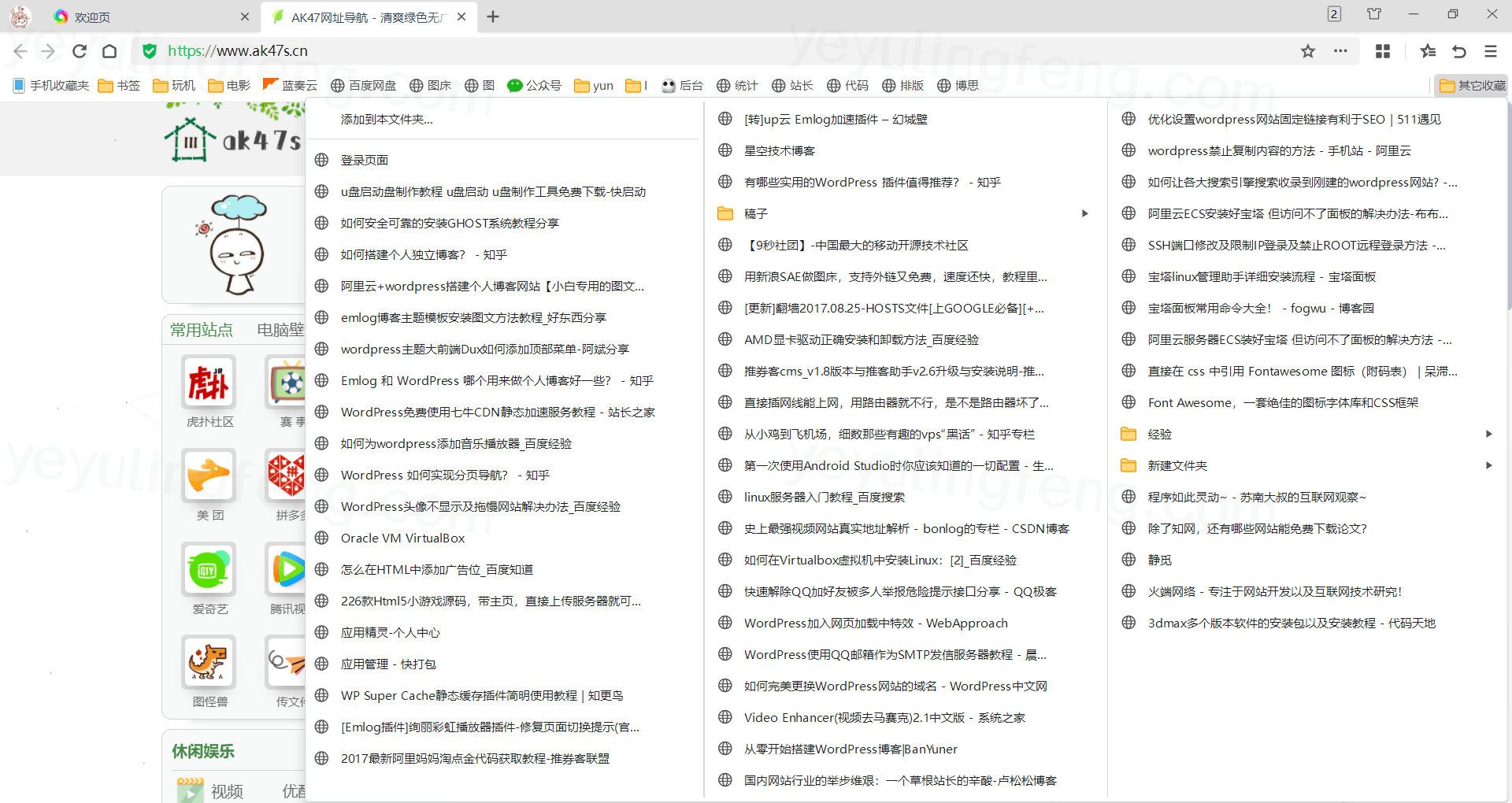
Task: Close the AK47网址导航 tab
Action: coord(461,17)
